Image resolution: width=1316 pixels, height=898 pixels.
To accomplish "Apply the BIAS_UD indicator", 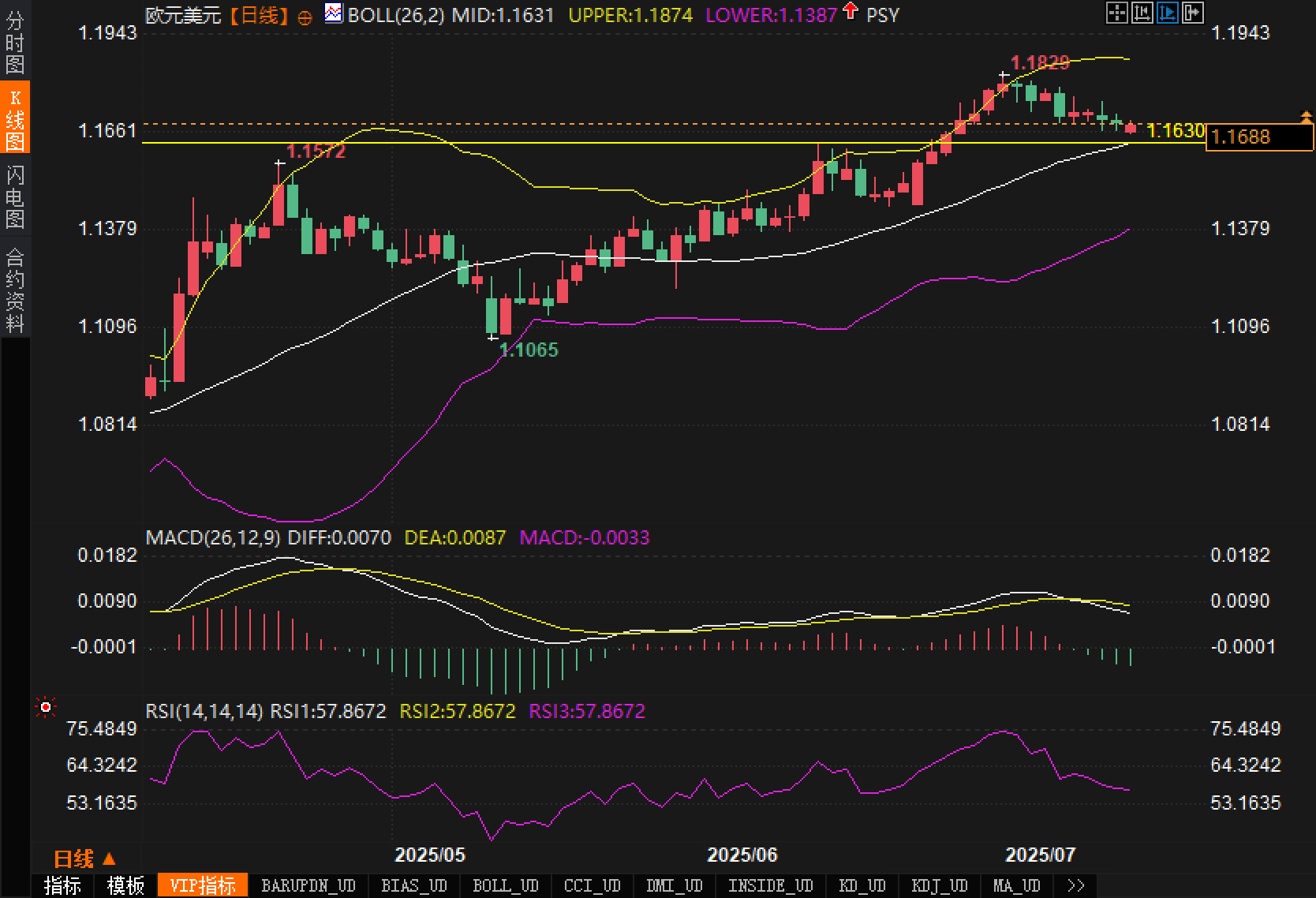I will [x=414, y=885].
